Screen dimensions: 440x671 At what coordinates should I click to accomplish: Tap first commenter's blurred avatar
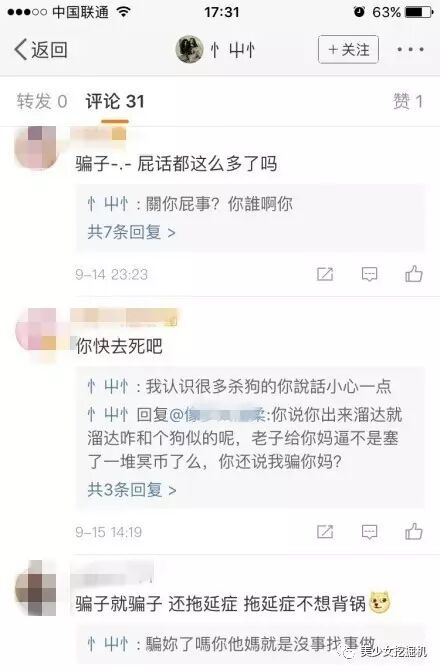[x=36, y=147]
